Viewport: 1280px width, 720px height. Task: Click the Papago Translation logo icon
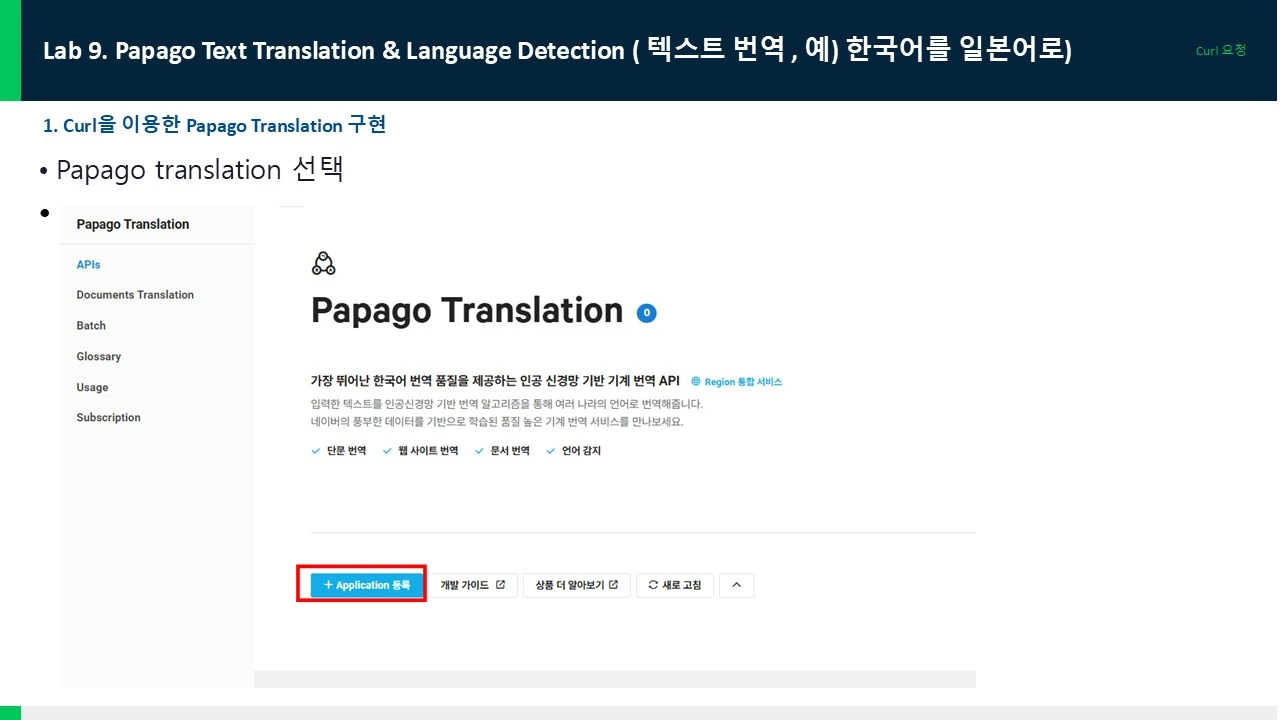323,264
